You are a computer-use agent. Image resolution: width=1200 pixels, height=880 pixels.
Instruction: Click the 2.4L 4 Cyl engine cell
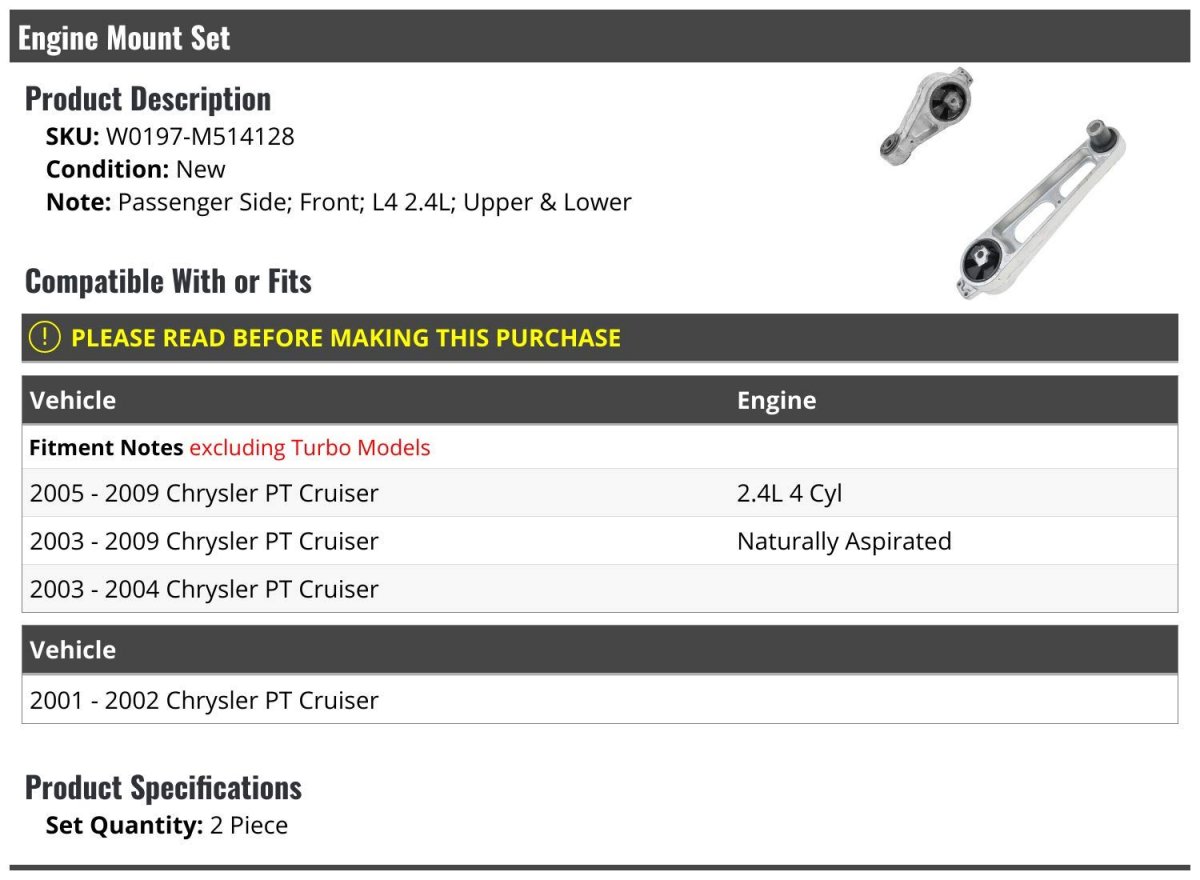[x=790, y=493]
